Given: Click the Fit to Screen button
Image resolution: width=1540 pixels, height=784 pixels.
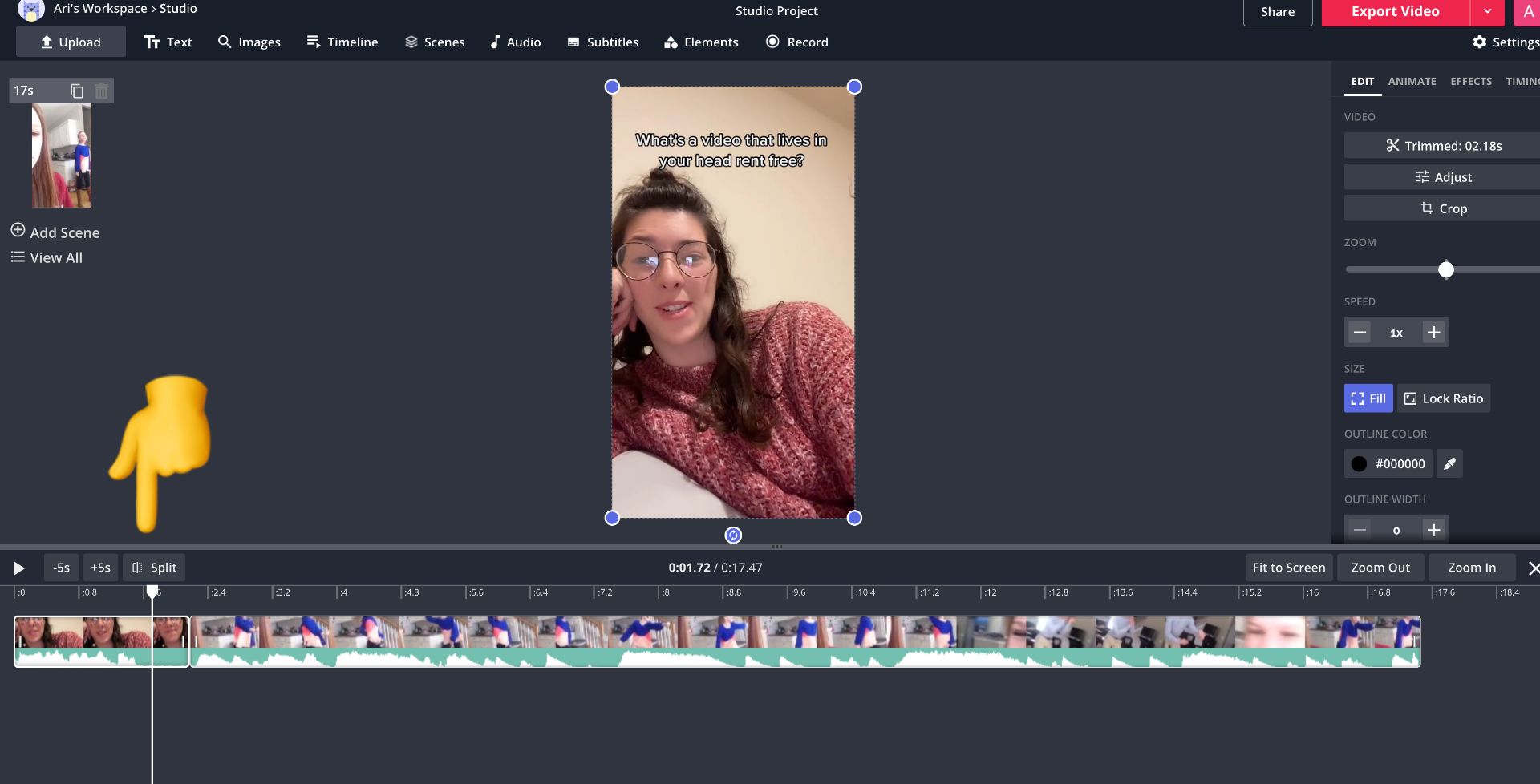Looking at the screenshot, I should (x=1288, y=567).
